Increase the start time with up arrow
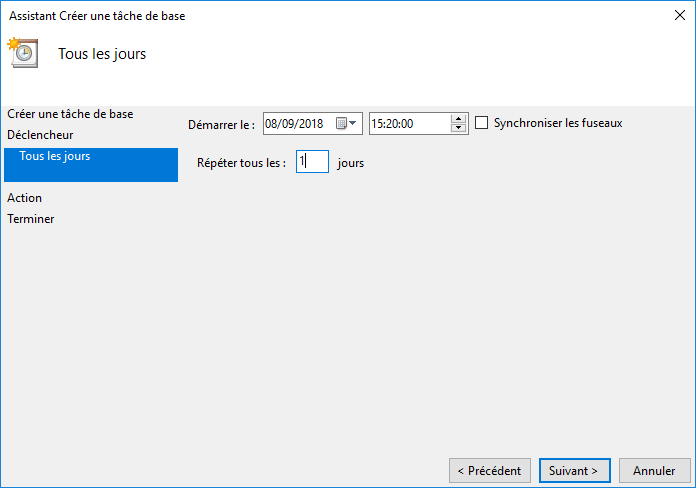696x488 pixels. point(458,119)
